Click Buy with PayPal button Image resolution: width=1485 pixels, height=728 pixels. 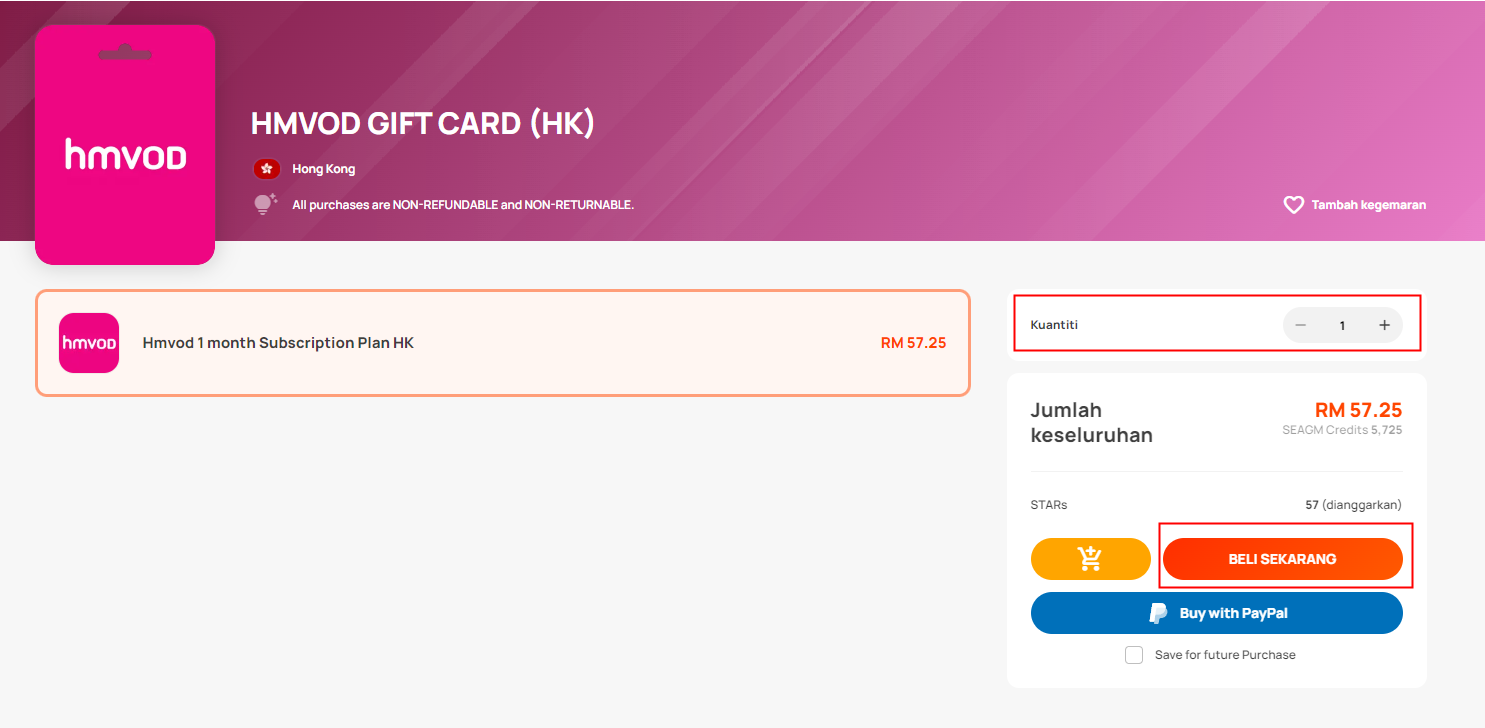point(1217,613)
